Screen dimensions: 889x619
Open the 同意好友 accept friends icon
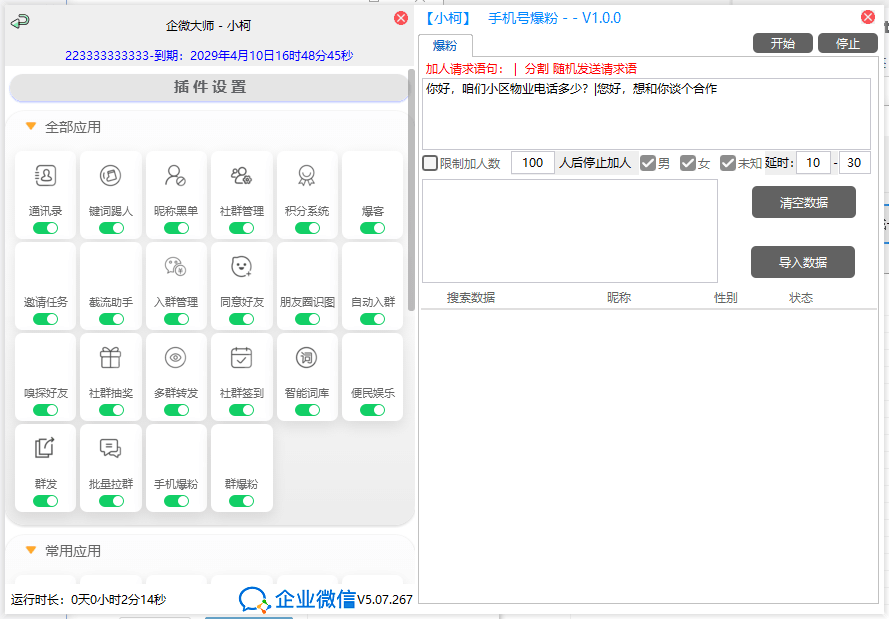click(242, 266)
